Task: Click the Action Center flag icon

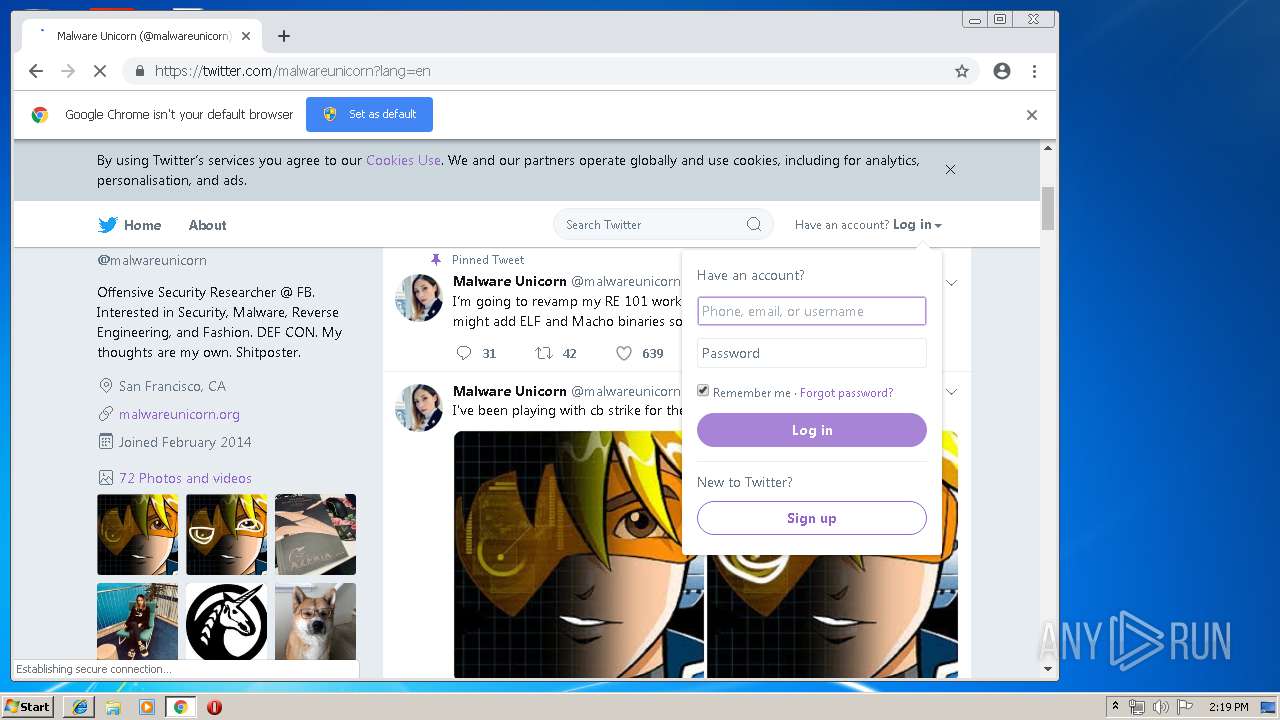Action: 1185,707
